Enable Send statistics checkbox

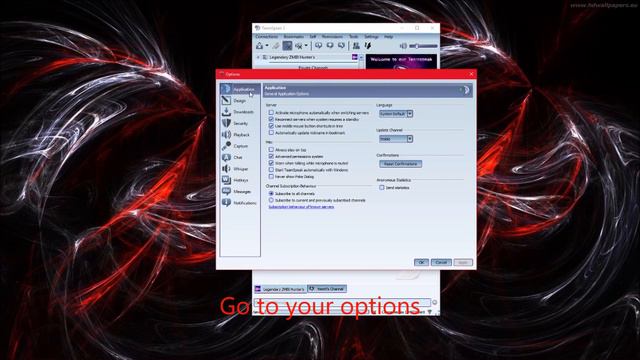click(382, 187)
